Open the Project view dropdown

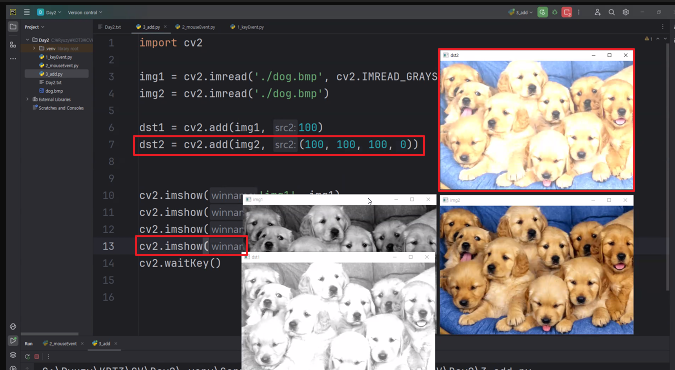[x=34, y=27]
